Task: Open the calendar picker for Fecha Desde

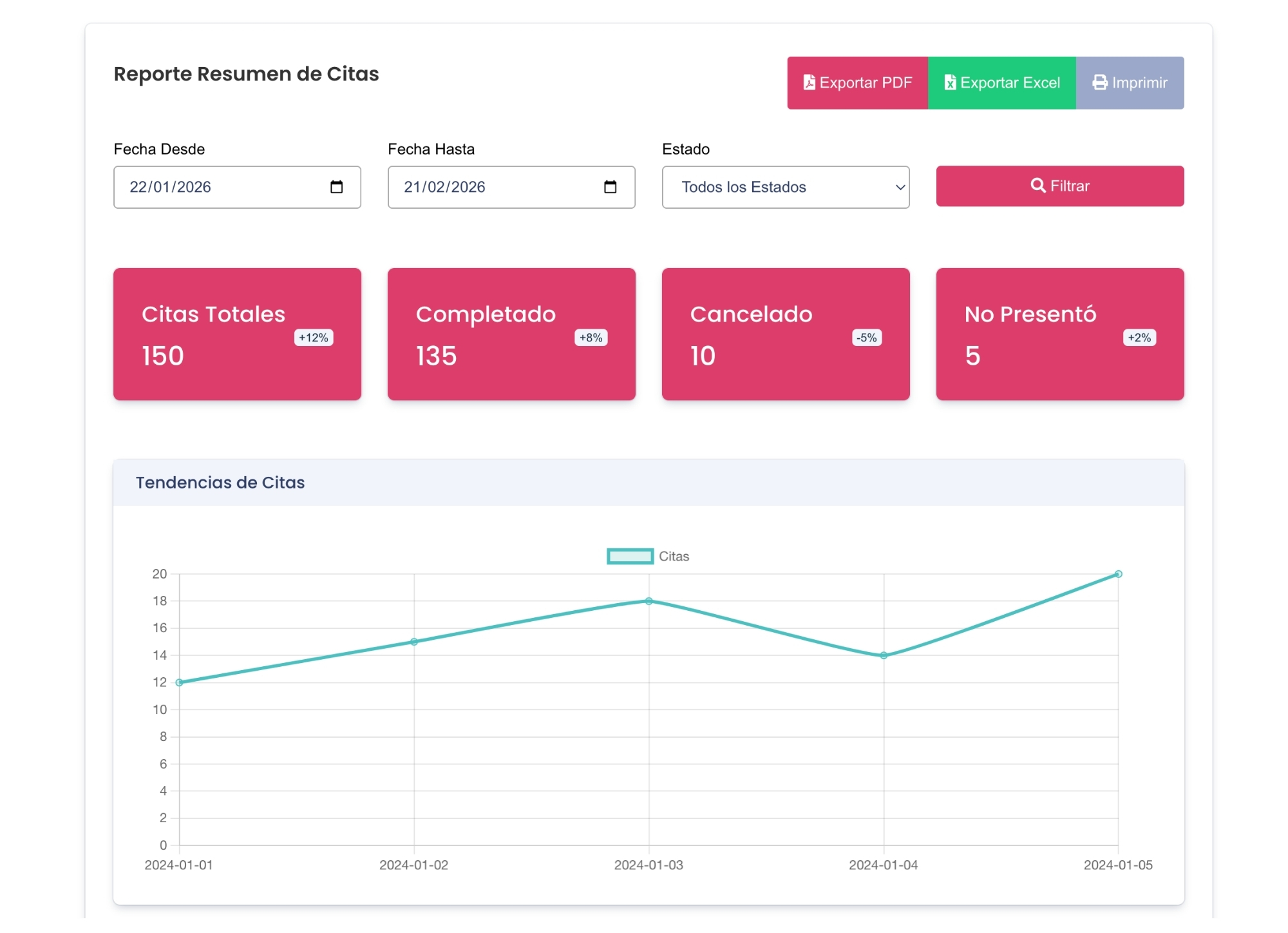Action: (336, 187)
